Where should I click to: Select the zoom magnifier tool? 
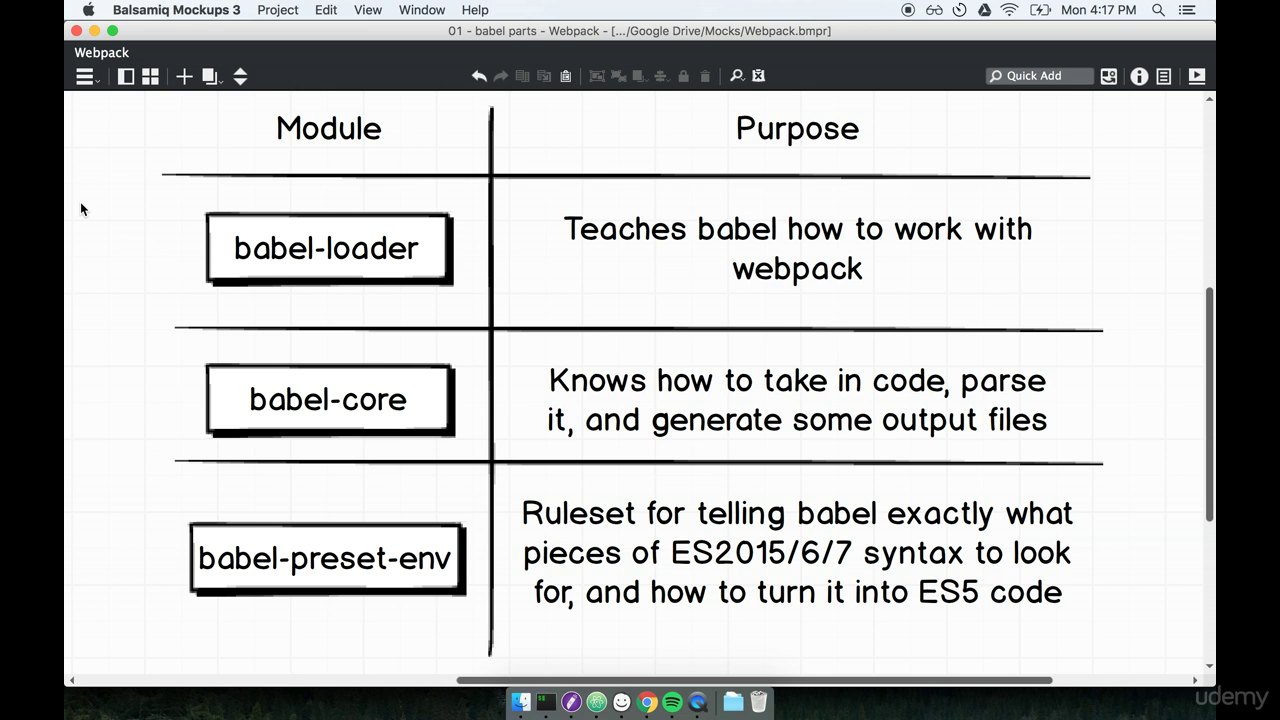pos(735,76)
